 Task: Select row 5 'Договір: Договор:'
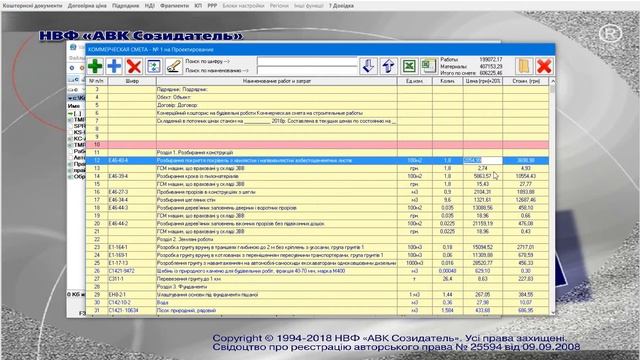[x=317, y=105]
